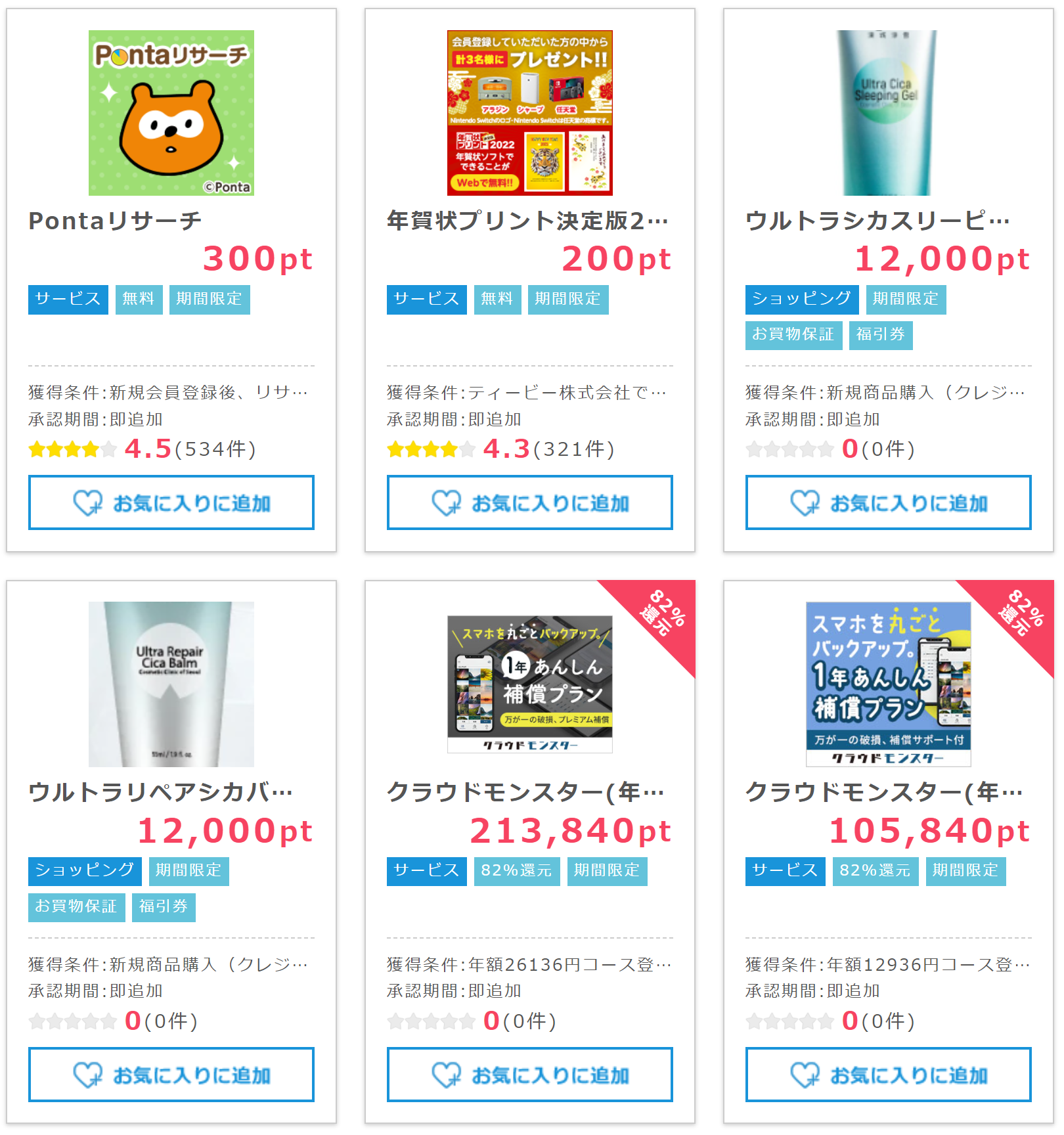Click heart icon on 年賀状プリント card

446,503
